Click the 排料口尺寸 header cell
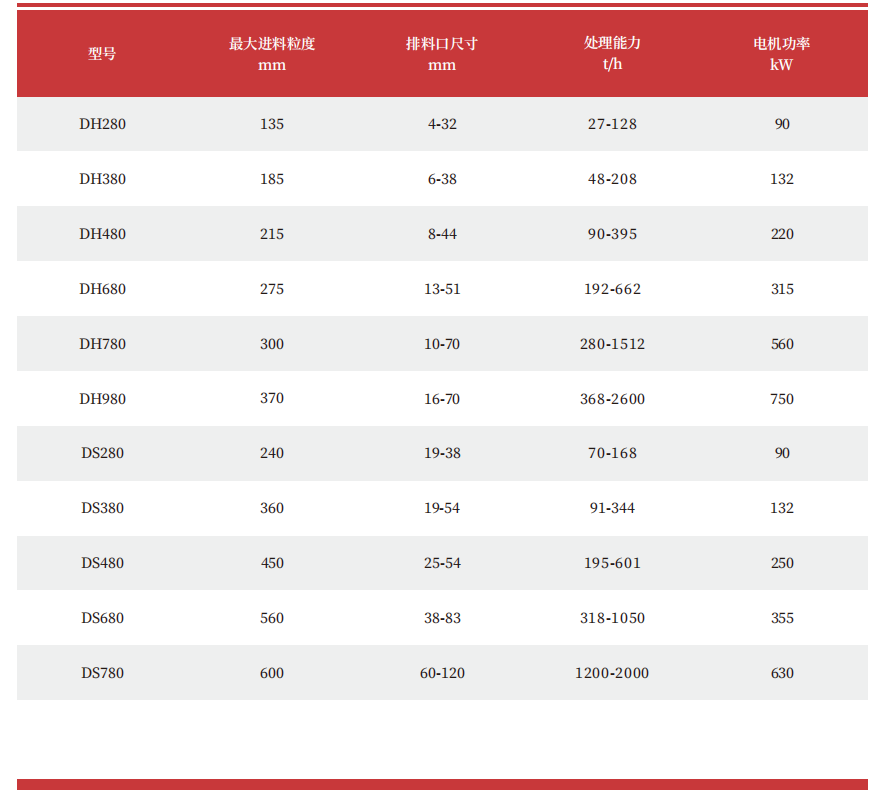878x799 pixels. 441,54
